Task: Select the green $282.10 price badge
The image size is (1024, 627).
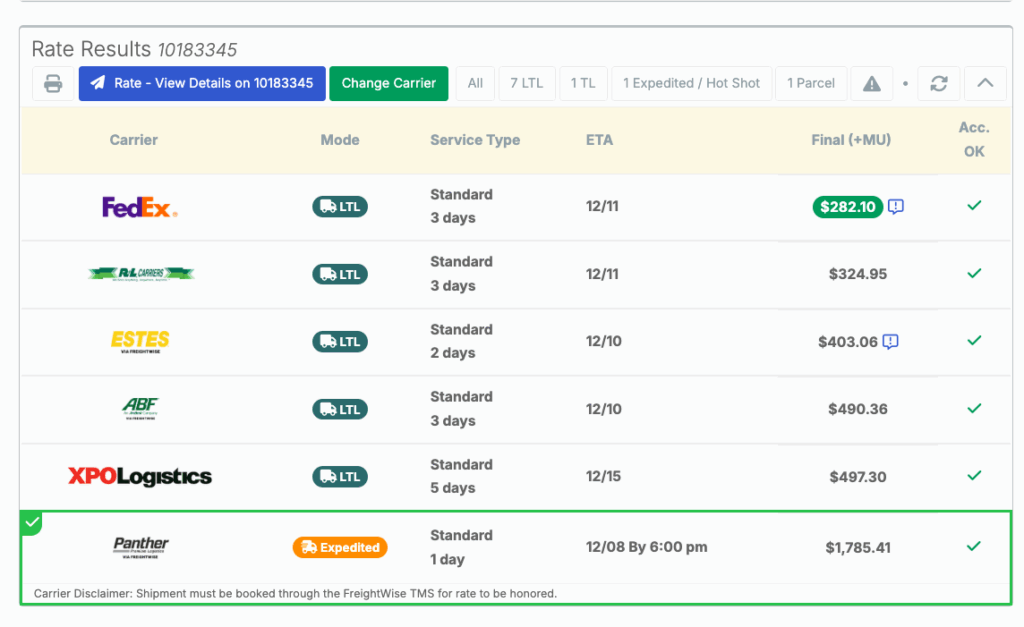Action: pos(847,207)
